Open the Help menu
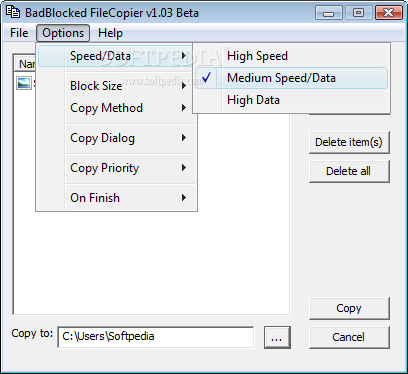 point(110,33)
